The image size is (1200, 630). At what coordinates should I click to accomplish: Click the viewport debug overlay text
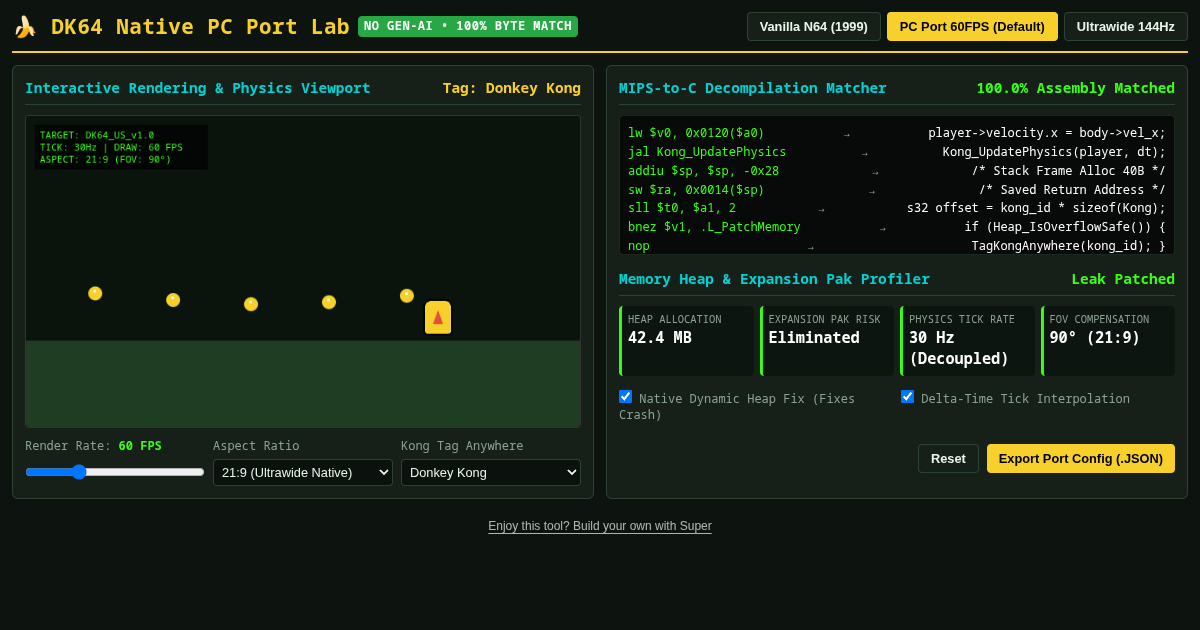(x=121, y=147)
